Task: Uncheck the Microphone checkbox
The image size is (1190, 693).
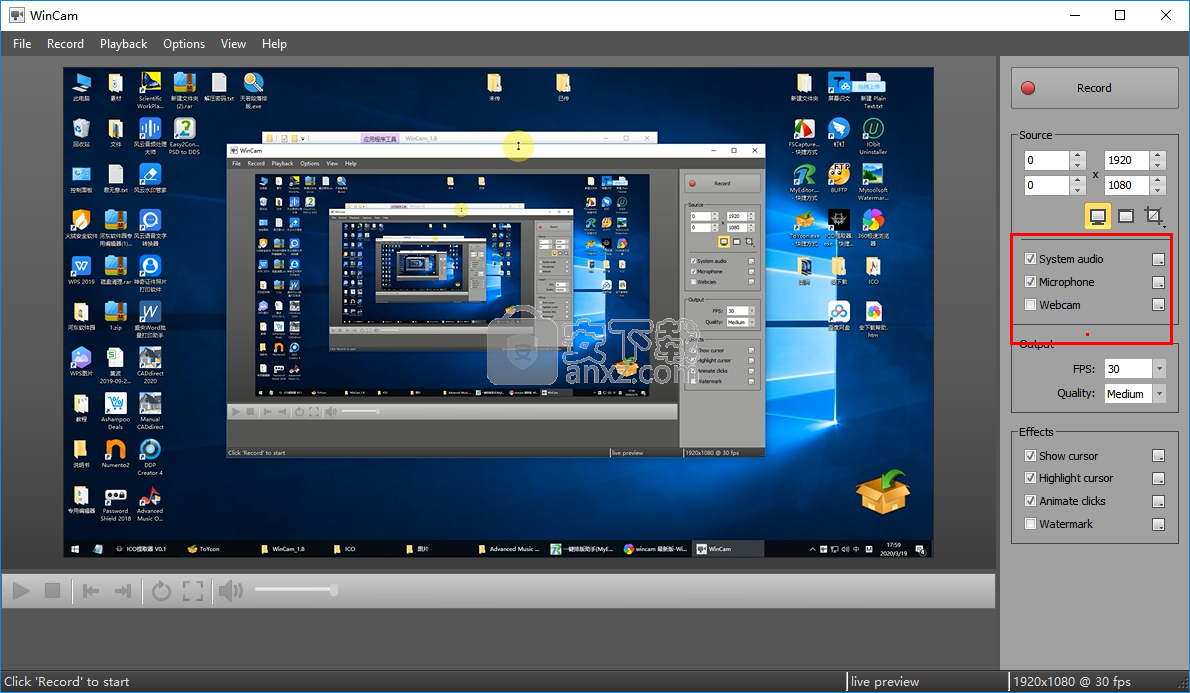Action: coord(1030,282)
